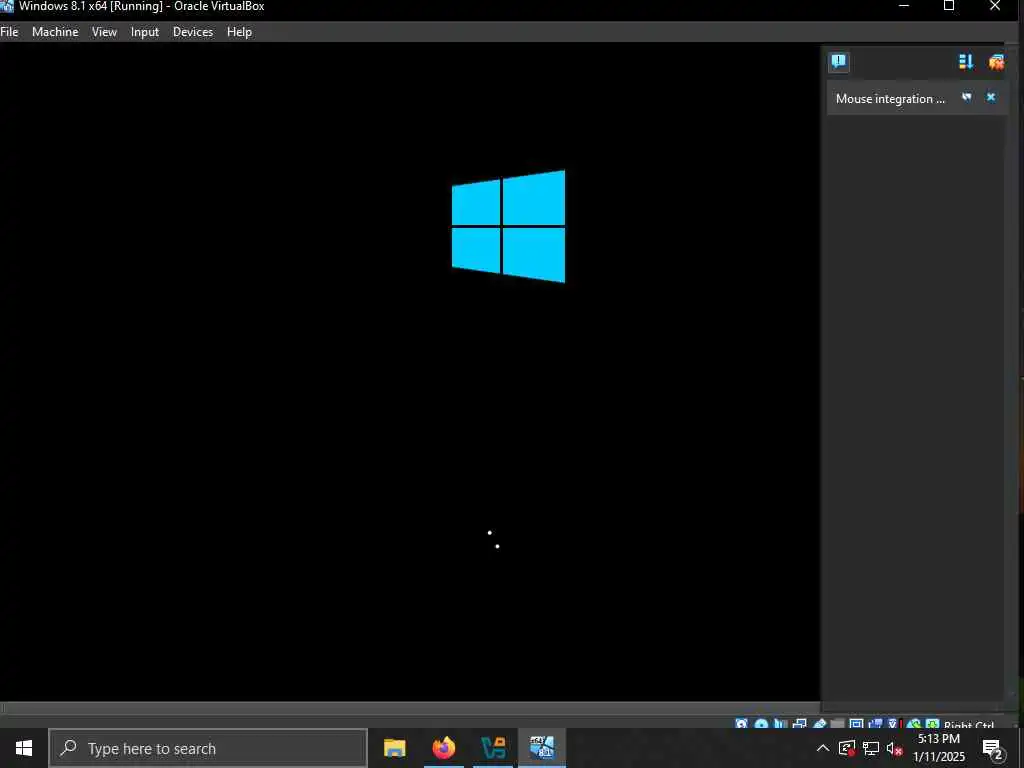Image resolution: width=1024 pixels, height=768 pixels.
Task: Select the Windows 8.1 VM taskbar button
Action: 542,748
